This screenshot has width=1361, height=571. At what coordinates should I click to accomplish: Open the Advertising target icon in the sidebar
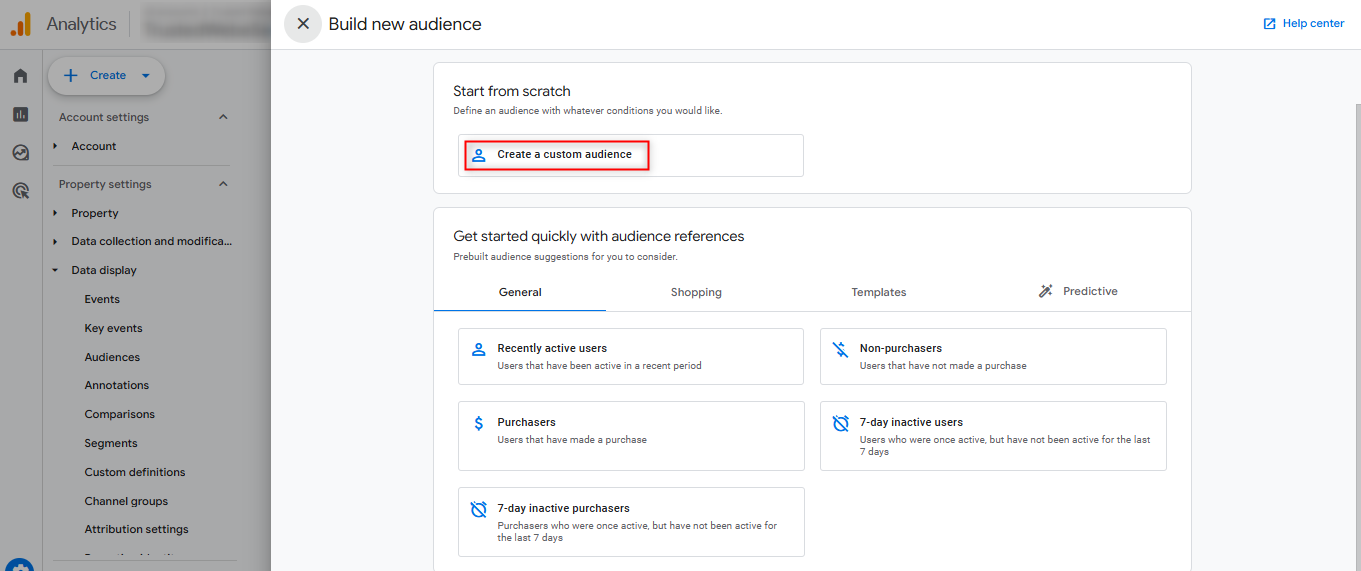(x=21, y=190)
